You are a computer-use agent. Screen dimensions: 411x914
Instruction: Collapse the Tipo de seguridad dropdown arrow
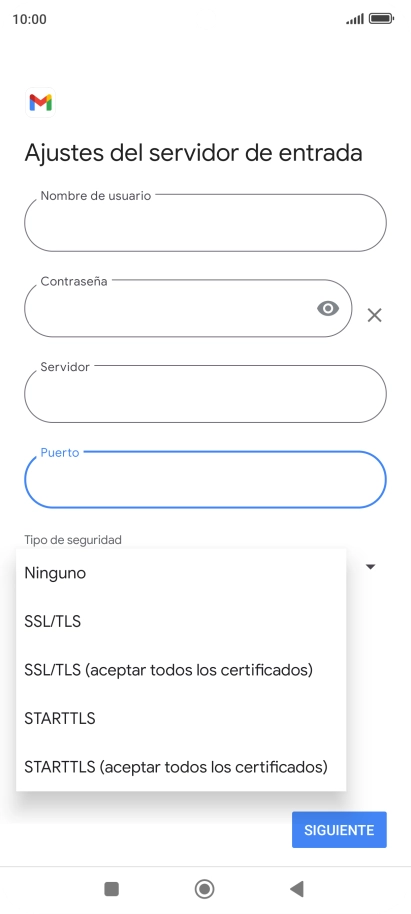pyautogui.click(x=371, y=567)
